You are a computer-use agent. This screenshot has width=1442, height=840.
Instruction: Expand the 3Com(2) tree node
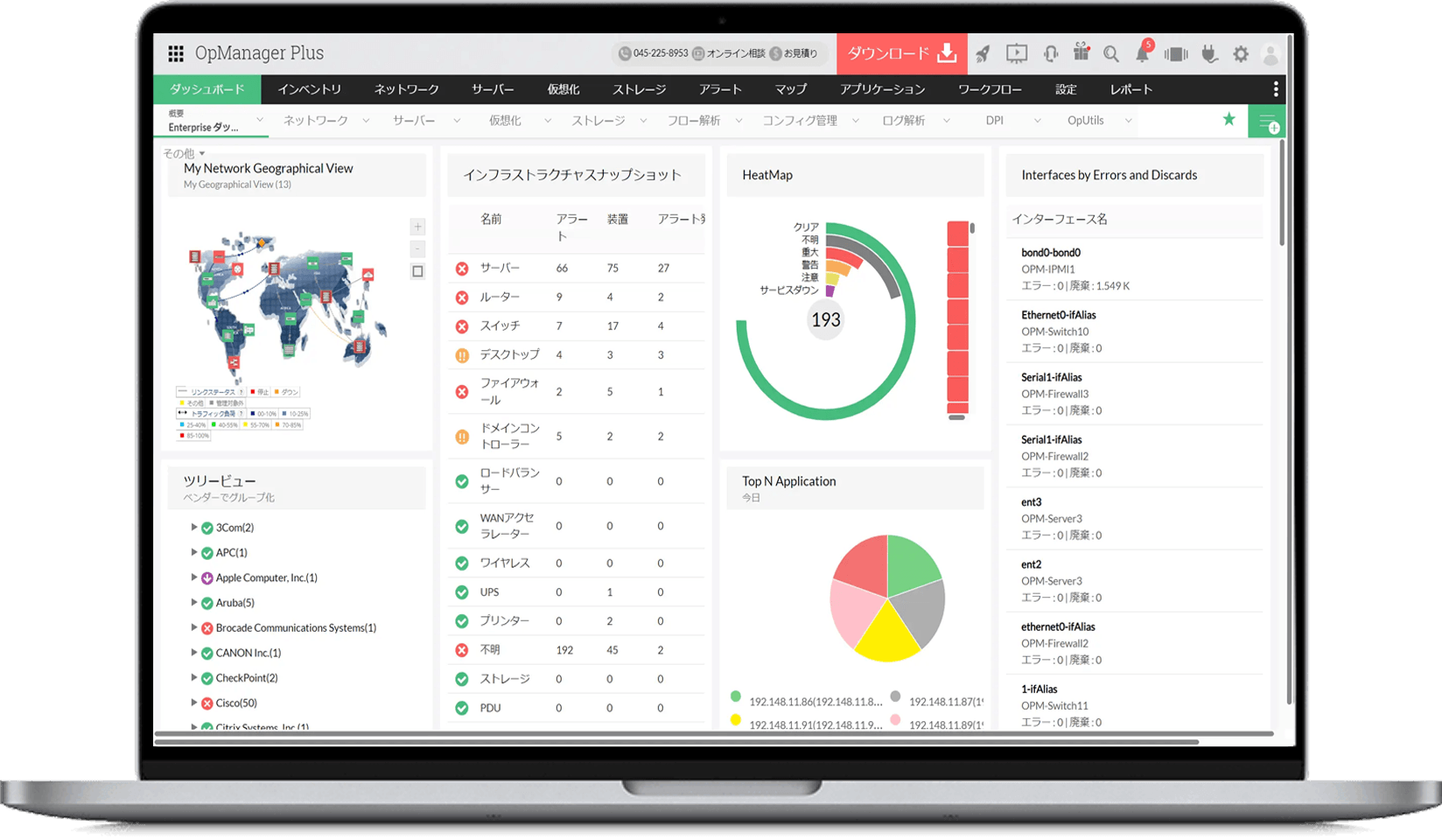coord(193,528)
